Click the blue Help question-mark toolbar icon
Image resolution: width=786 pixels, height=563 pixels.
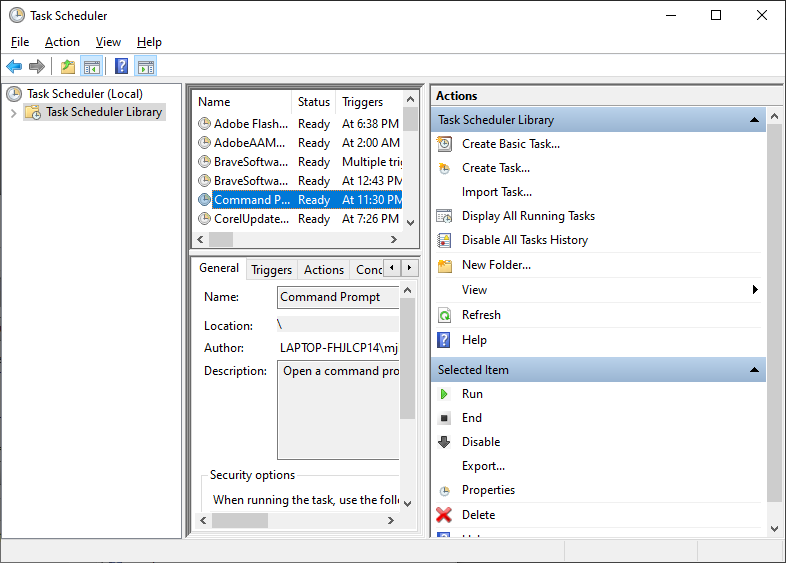click(x=121, y=67)
